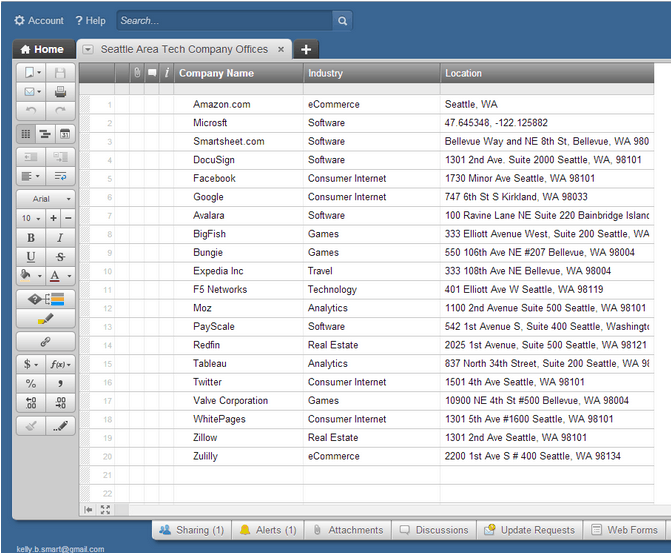
Task: Toggle underline formatting
Action: click(31, 256)
